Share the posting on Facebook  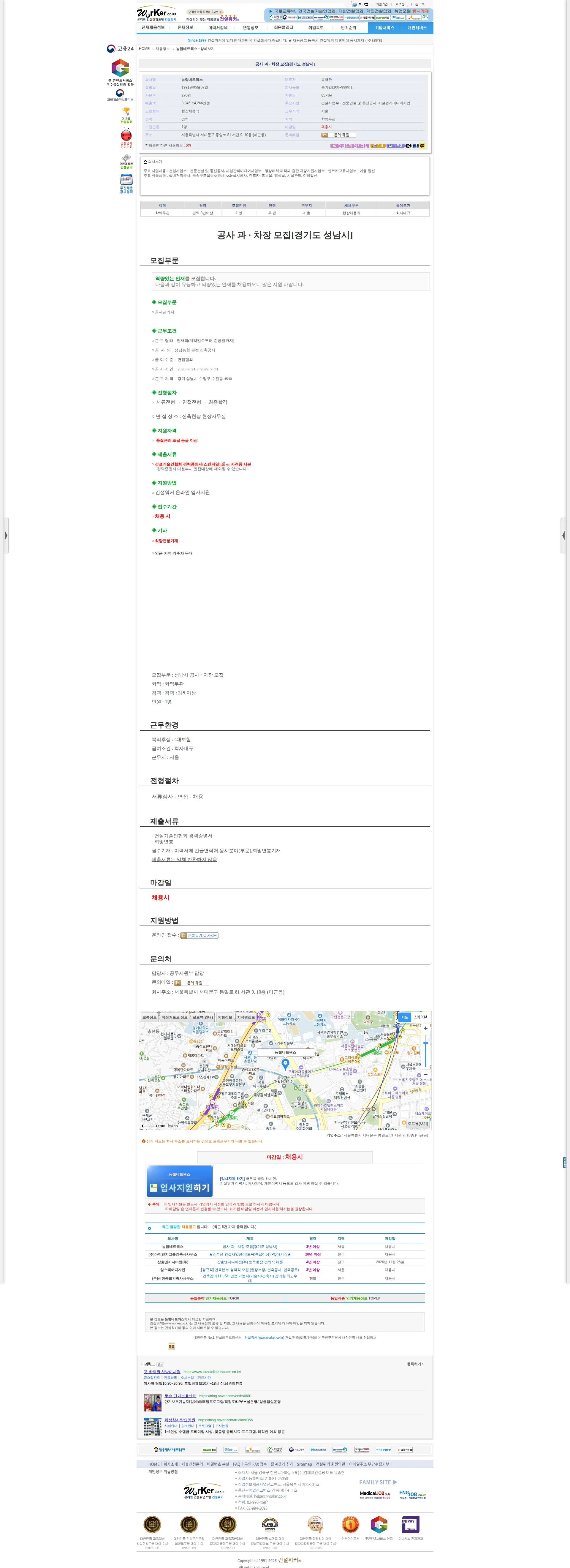416,146
